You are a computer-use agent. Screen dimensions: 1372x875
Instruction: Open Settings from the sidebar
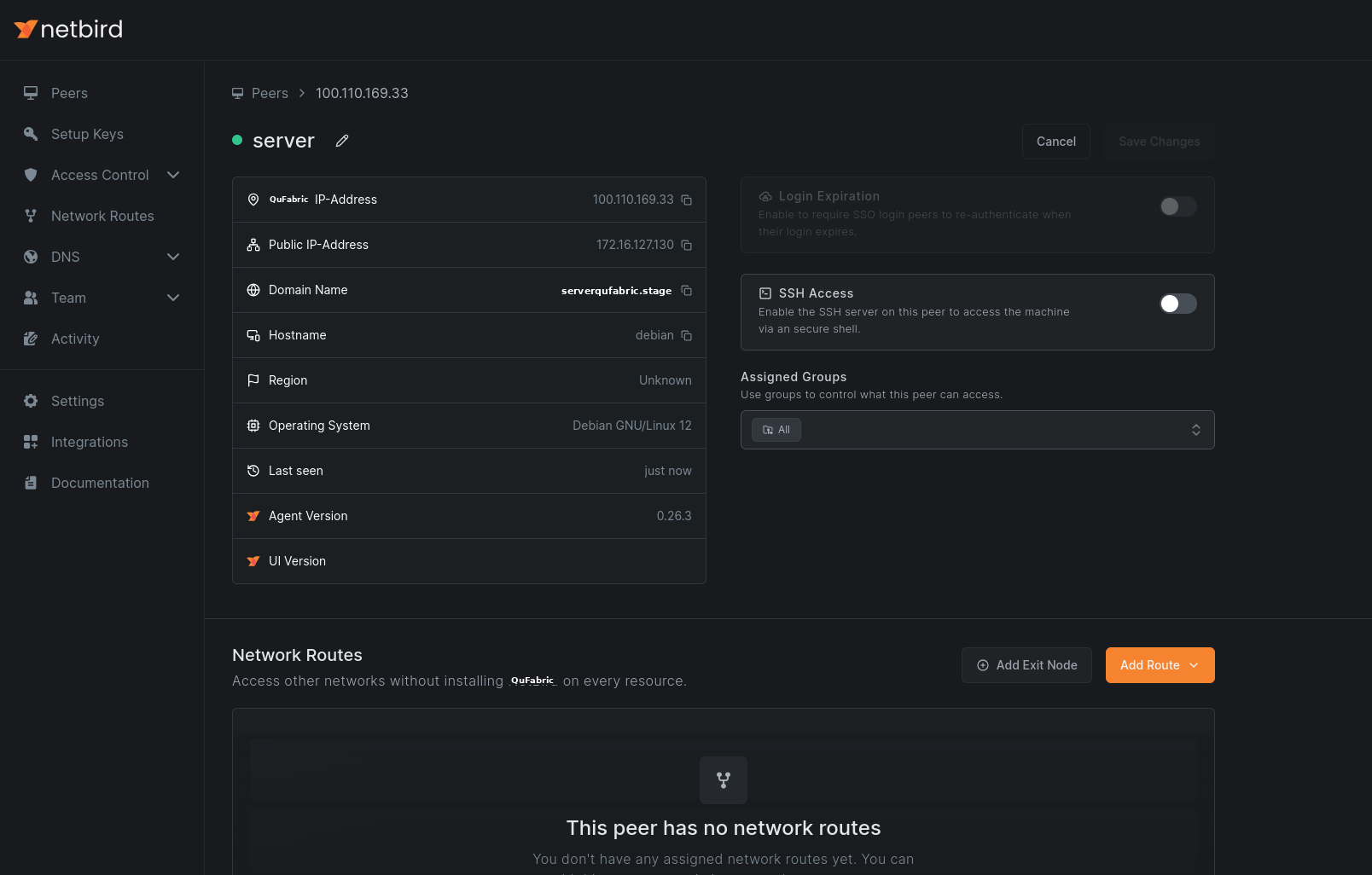point(78,401)
